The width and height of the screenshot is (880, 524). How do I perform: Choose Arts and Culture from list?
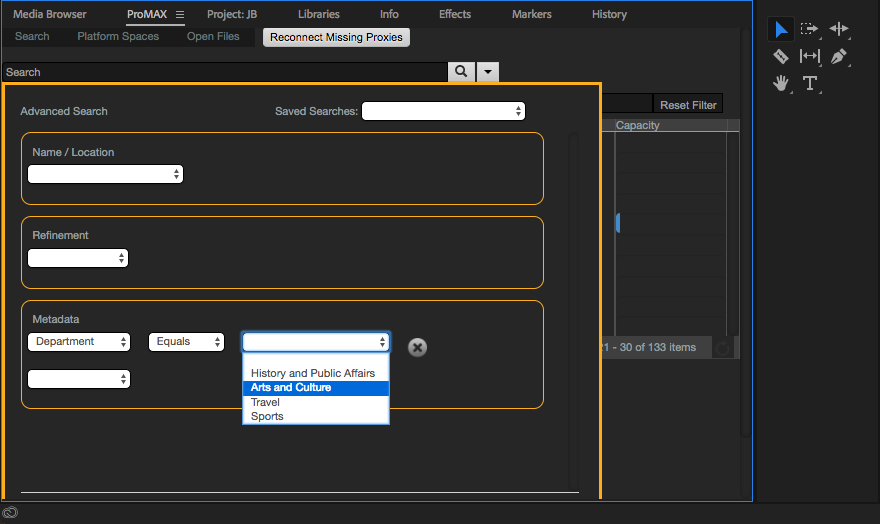(315, 388)
